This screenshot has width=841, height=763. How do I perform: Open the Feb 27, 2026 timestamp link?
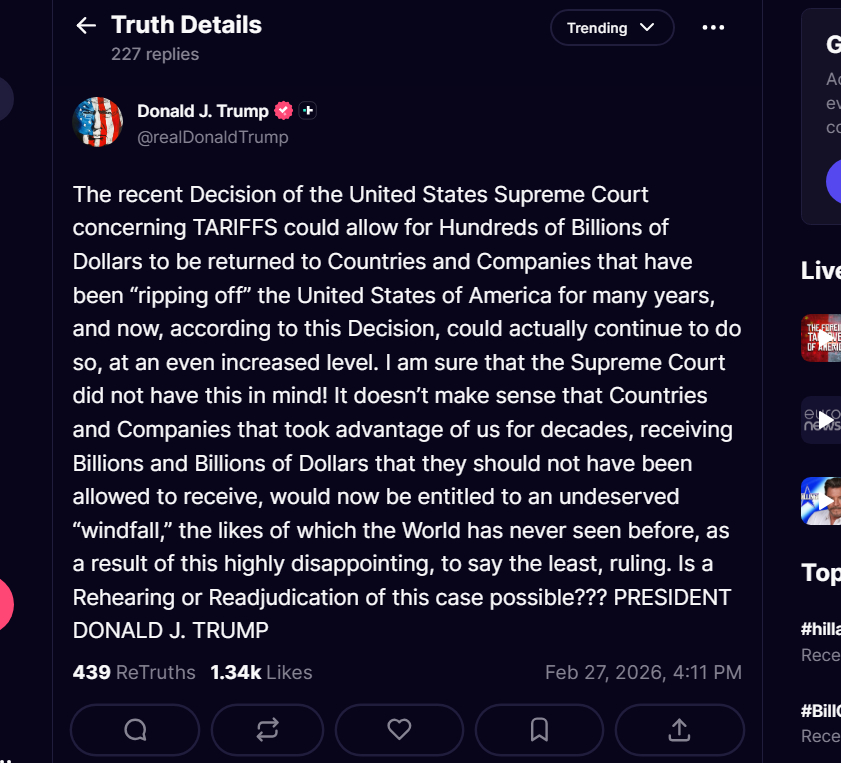pos(643,673)
